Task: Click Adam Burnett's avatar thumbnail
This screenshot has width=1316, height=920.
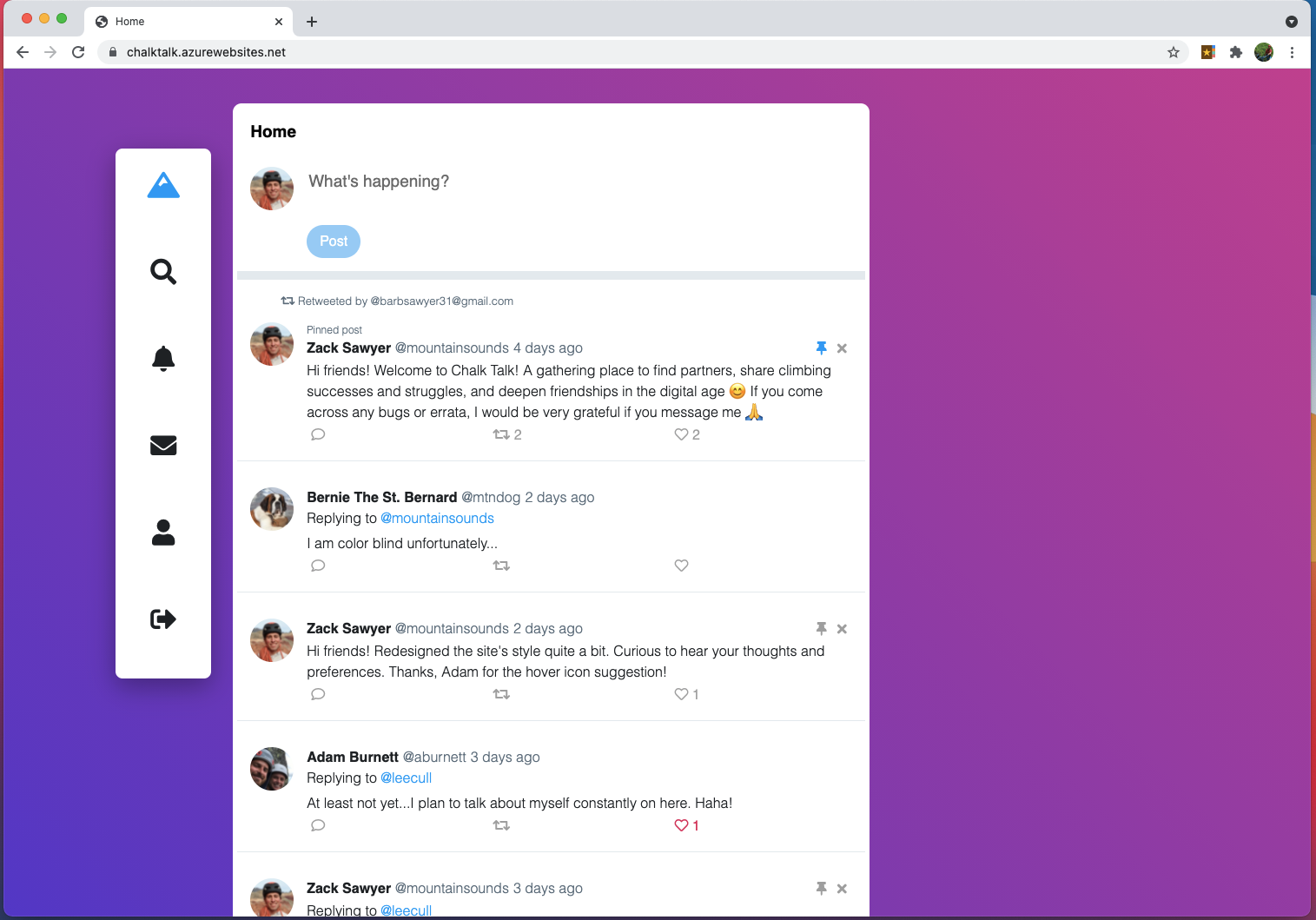Action: [272, 769]
